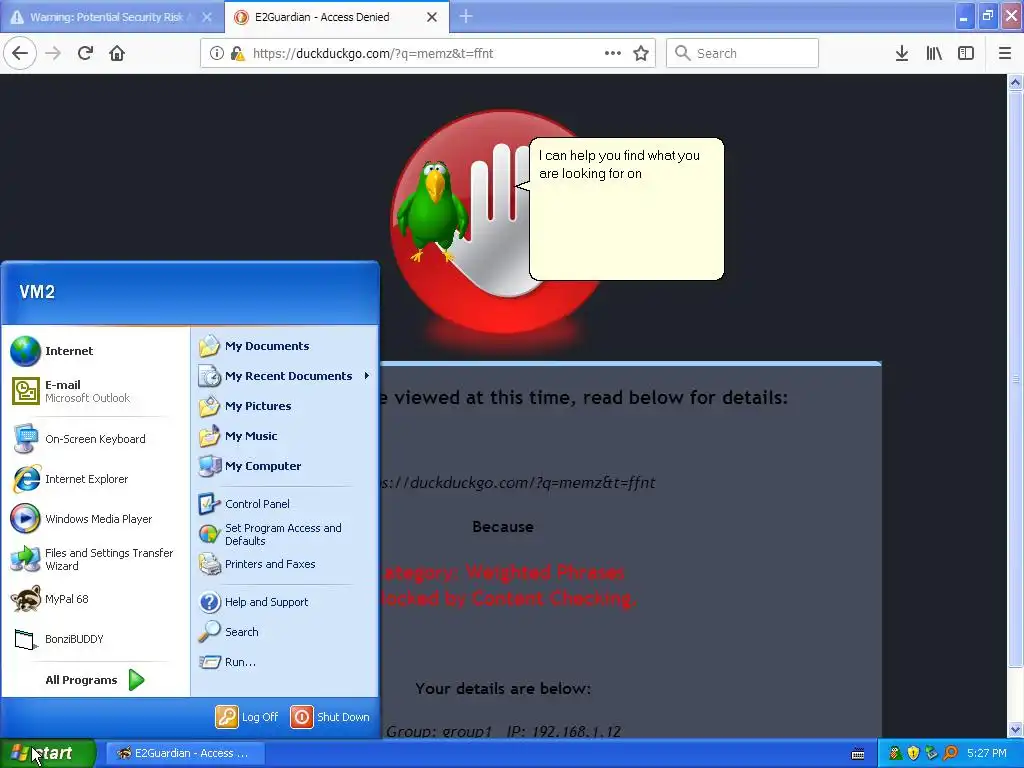
Task: Open Windows Media Player
Action: (95, 519)
